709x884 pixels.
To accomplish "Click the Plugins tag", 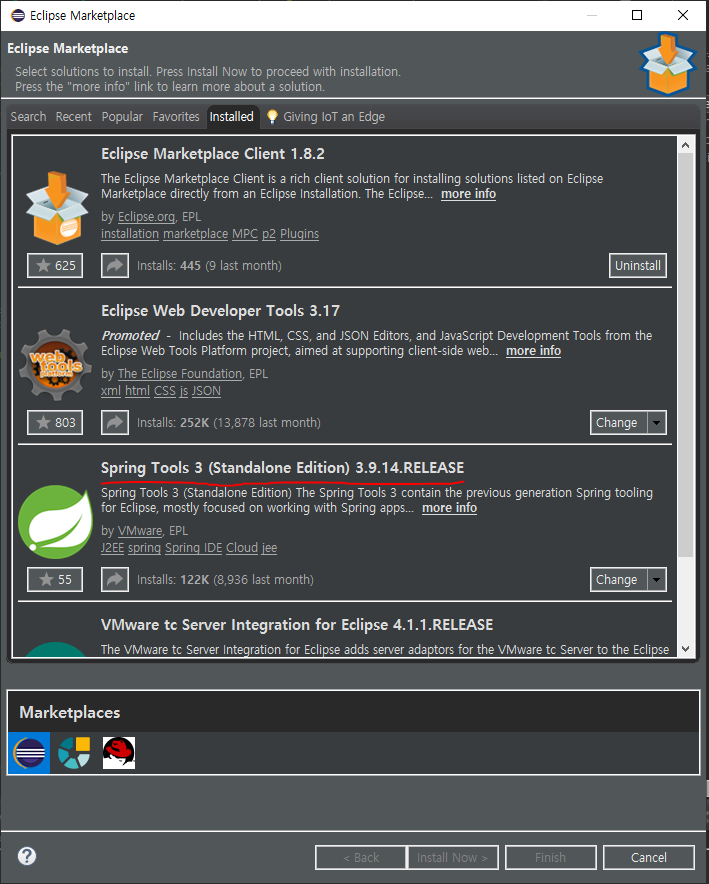I will coord(299,234).
